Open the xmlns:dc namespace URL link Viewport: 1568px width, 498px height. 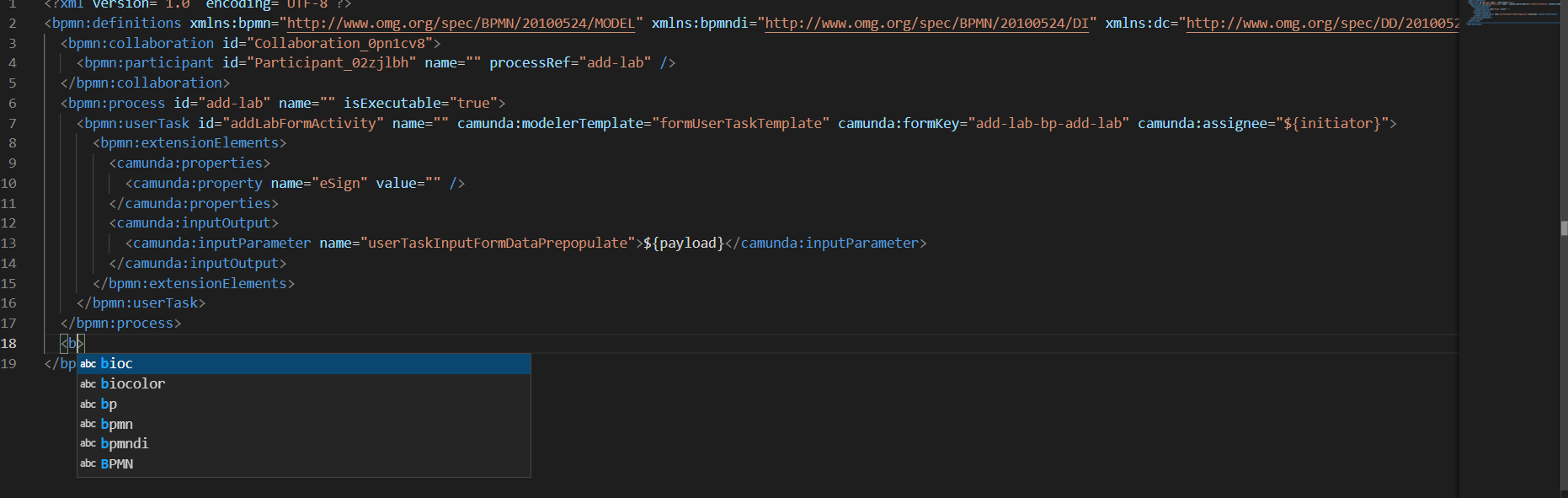tap(1322, 23)
